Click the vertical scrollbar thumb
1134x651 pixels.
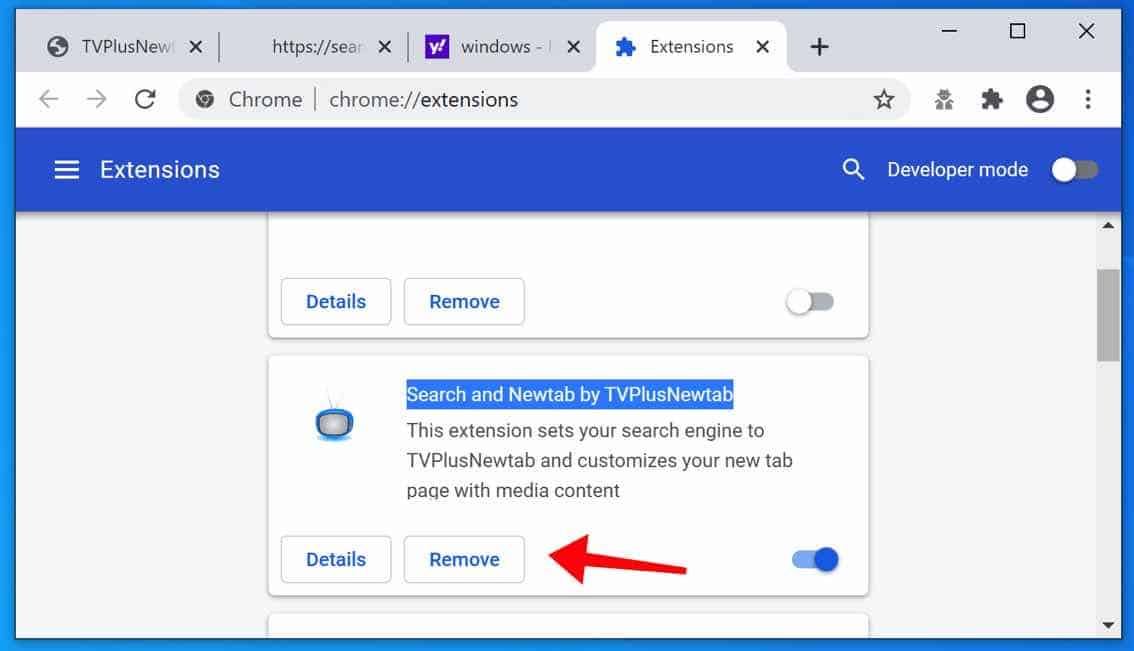point(1108,315)
